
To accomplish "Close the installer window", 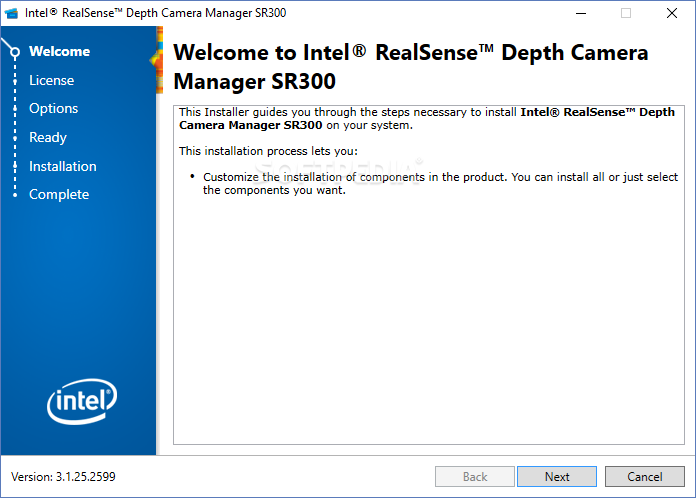I will point(672,13).
